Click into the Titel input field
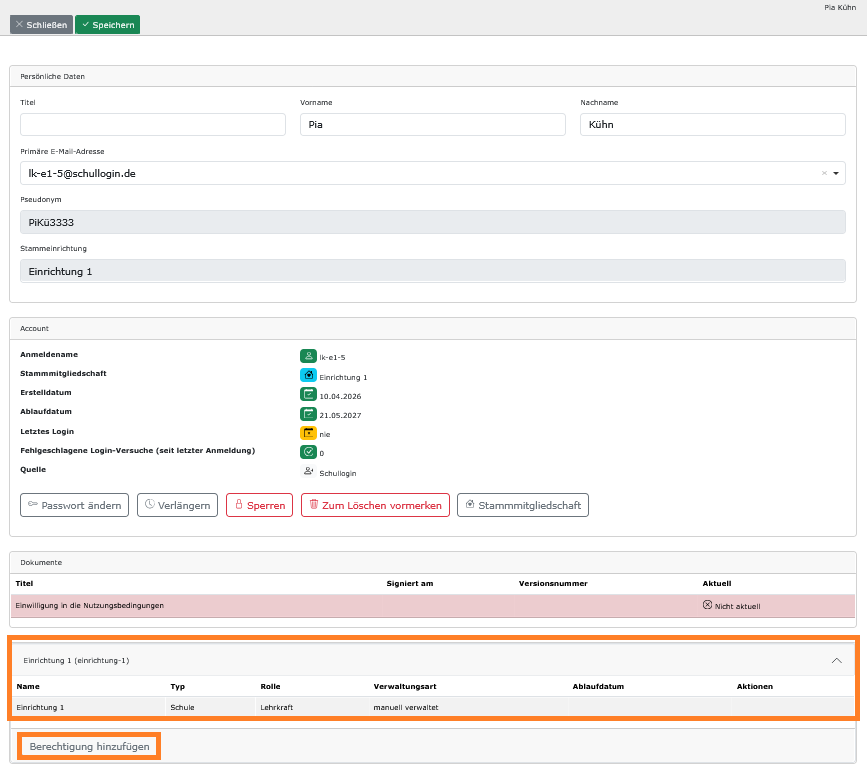 tap(153, 125)
